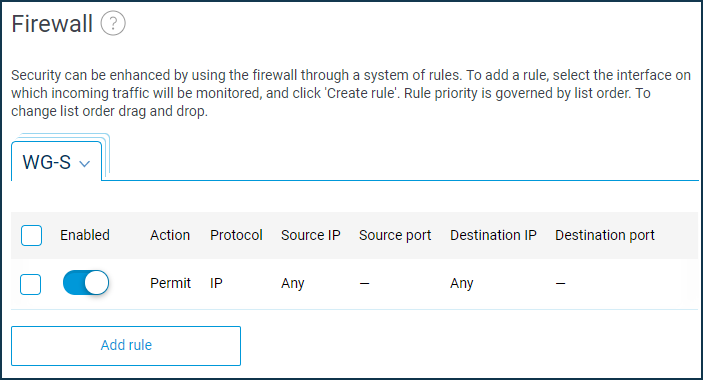Click the Enabled column header
This screenshot has width=703, height=380.
(85, 235)
